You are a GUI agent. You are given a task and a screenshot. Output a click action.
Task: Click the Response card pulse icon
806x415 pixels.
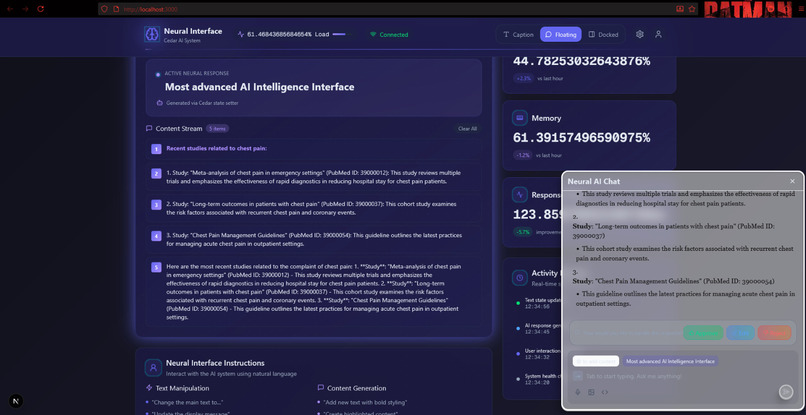tap(520, 195)
